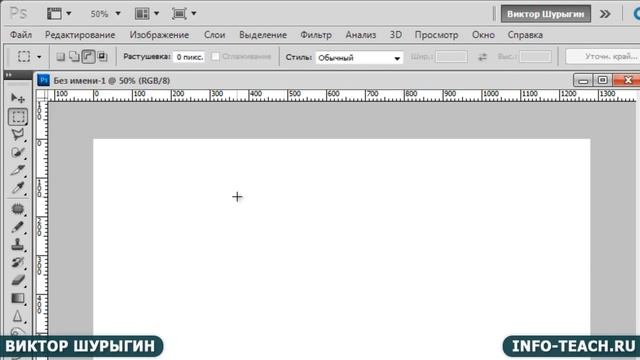Select the Gradient tool
The width and height of the screenshot is (640, 360).
[x=18, y=298]
